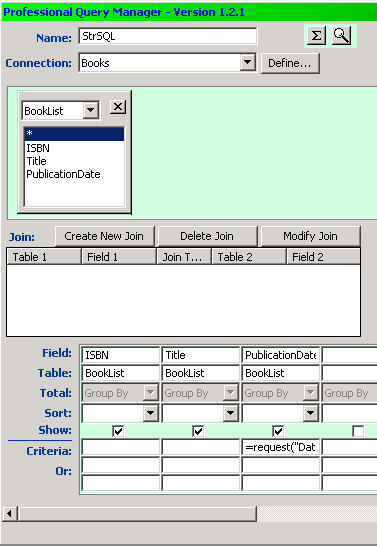377x546 pixels.
Task: Click the horizontal scrollbar thumb
Action: [x=138, y=514]
